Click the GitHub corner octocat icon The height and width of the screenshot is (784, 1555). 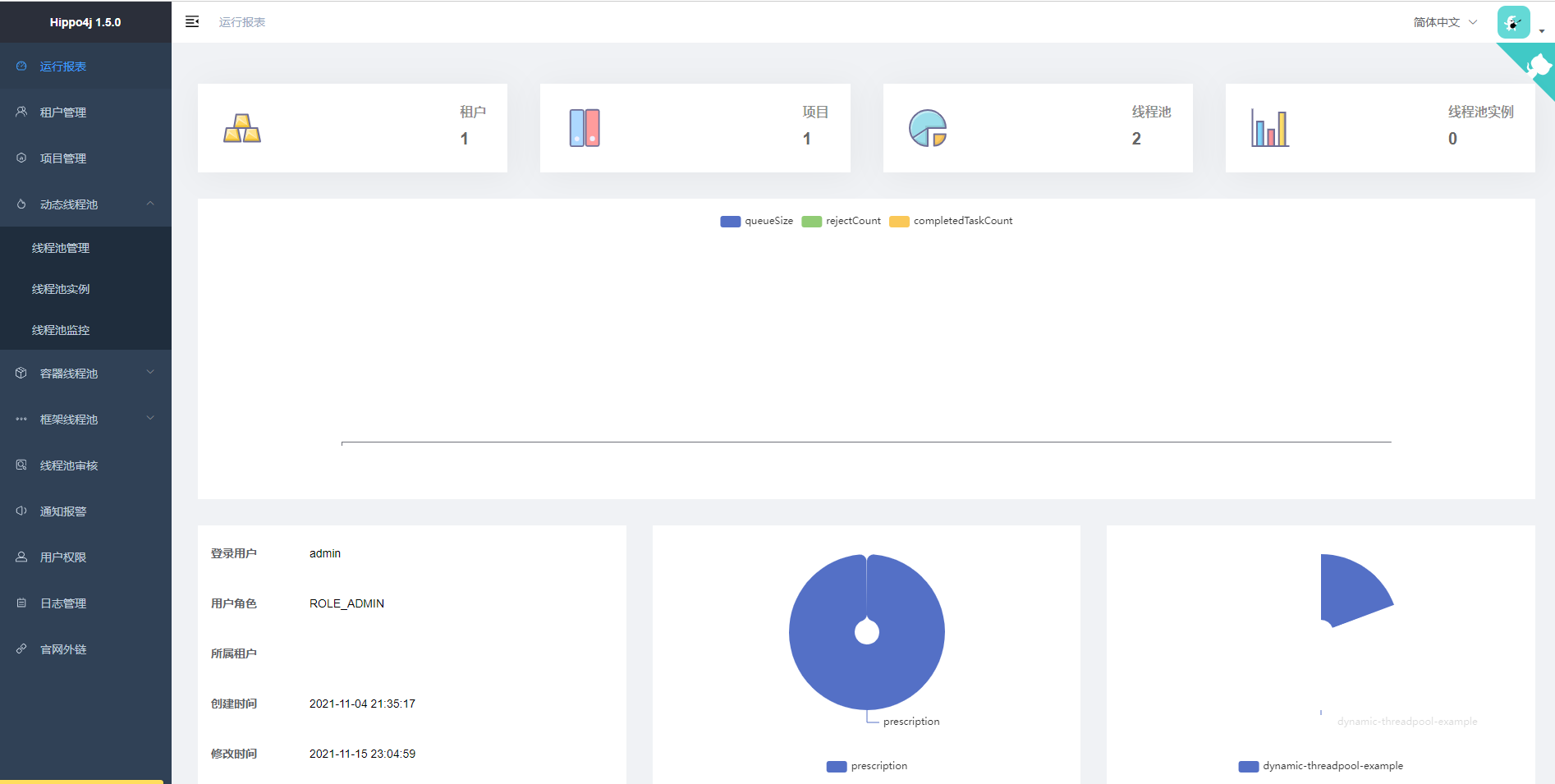[x=1537, y=66]
